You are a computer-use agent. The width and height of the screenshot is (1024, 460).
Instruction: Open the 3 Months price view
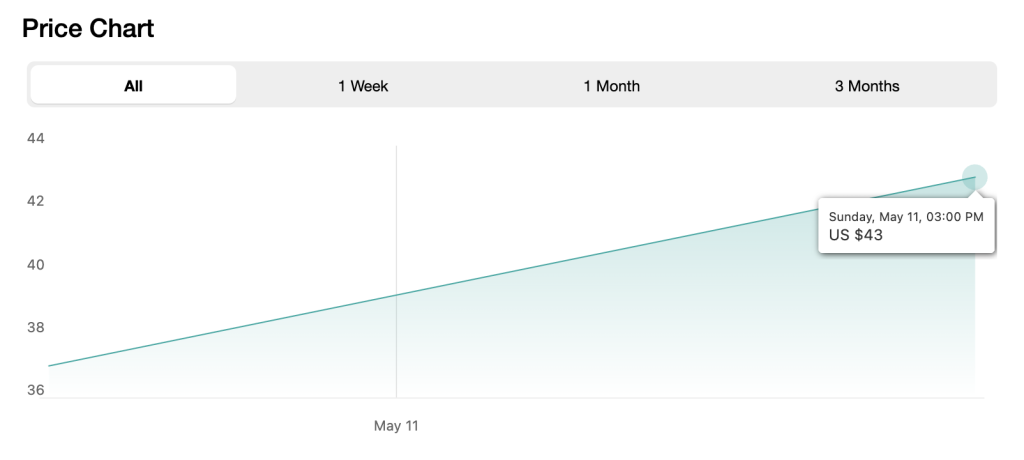(x=867, y=86)
